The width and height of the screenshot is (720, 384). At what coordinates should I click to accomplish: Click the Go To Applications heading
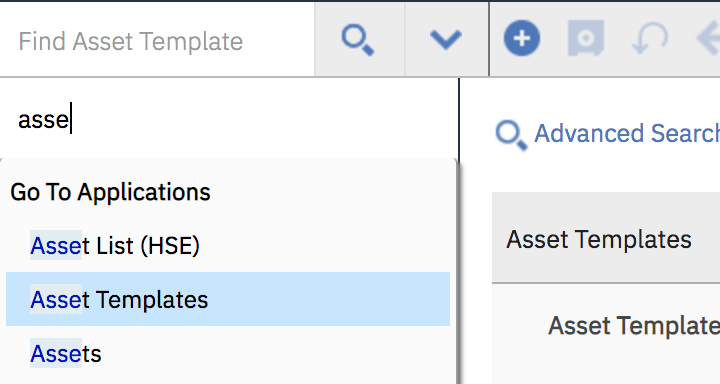tap(110, 192)
